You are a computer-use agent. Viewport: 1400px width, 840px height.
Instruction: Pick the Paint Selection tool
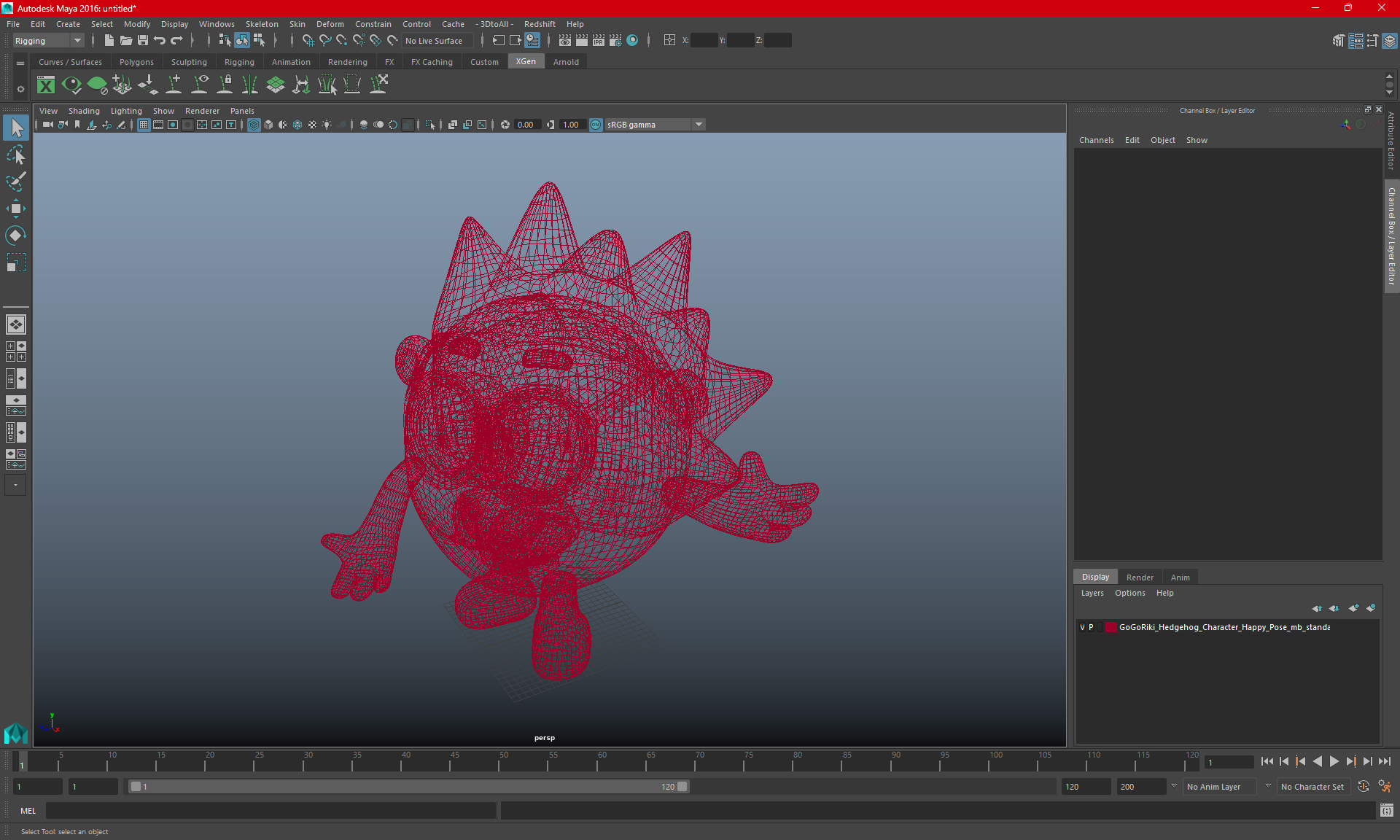tap(15, 182)
